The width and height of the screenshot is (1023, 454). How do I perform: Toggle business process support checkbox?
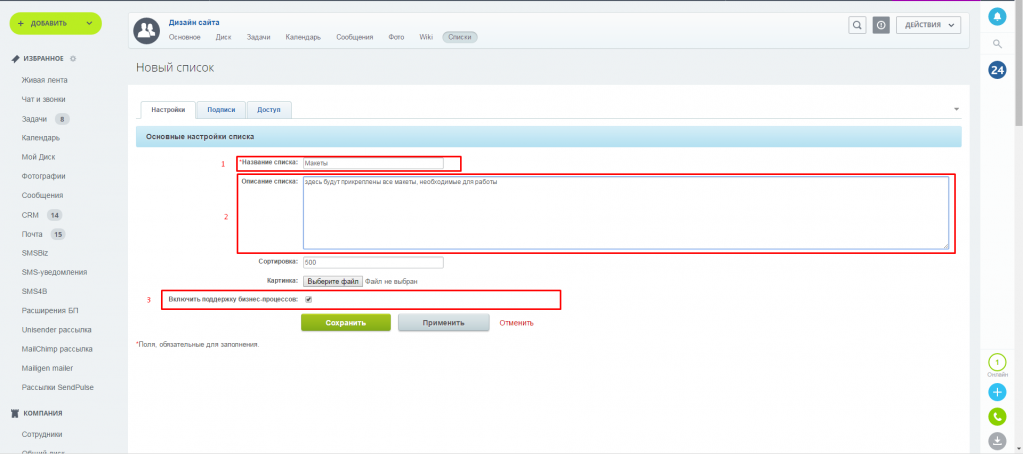pyautogui.click(x=309, y=299)
